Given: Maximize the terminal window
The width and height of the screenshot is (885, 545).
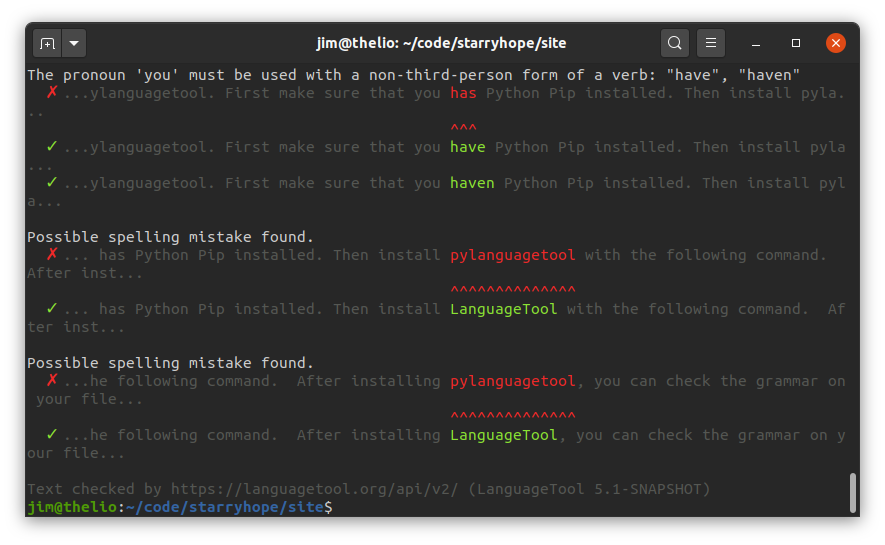Looking at the screenshot, I should click(796, 43).
